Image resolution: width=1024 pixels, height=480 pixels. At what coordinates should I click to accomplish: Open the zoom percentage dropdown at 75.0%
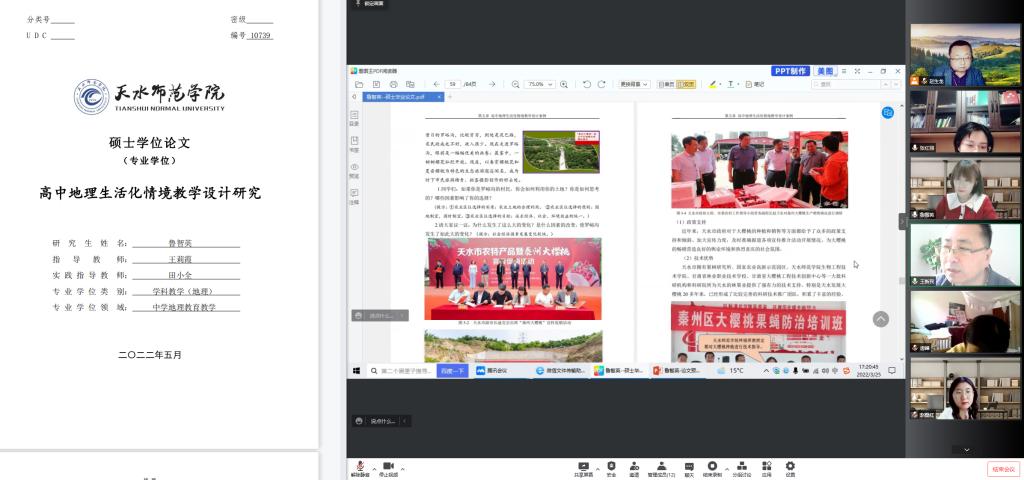click(x=542, y=84)
